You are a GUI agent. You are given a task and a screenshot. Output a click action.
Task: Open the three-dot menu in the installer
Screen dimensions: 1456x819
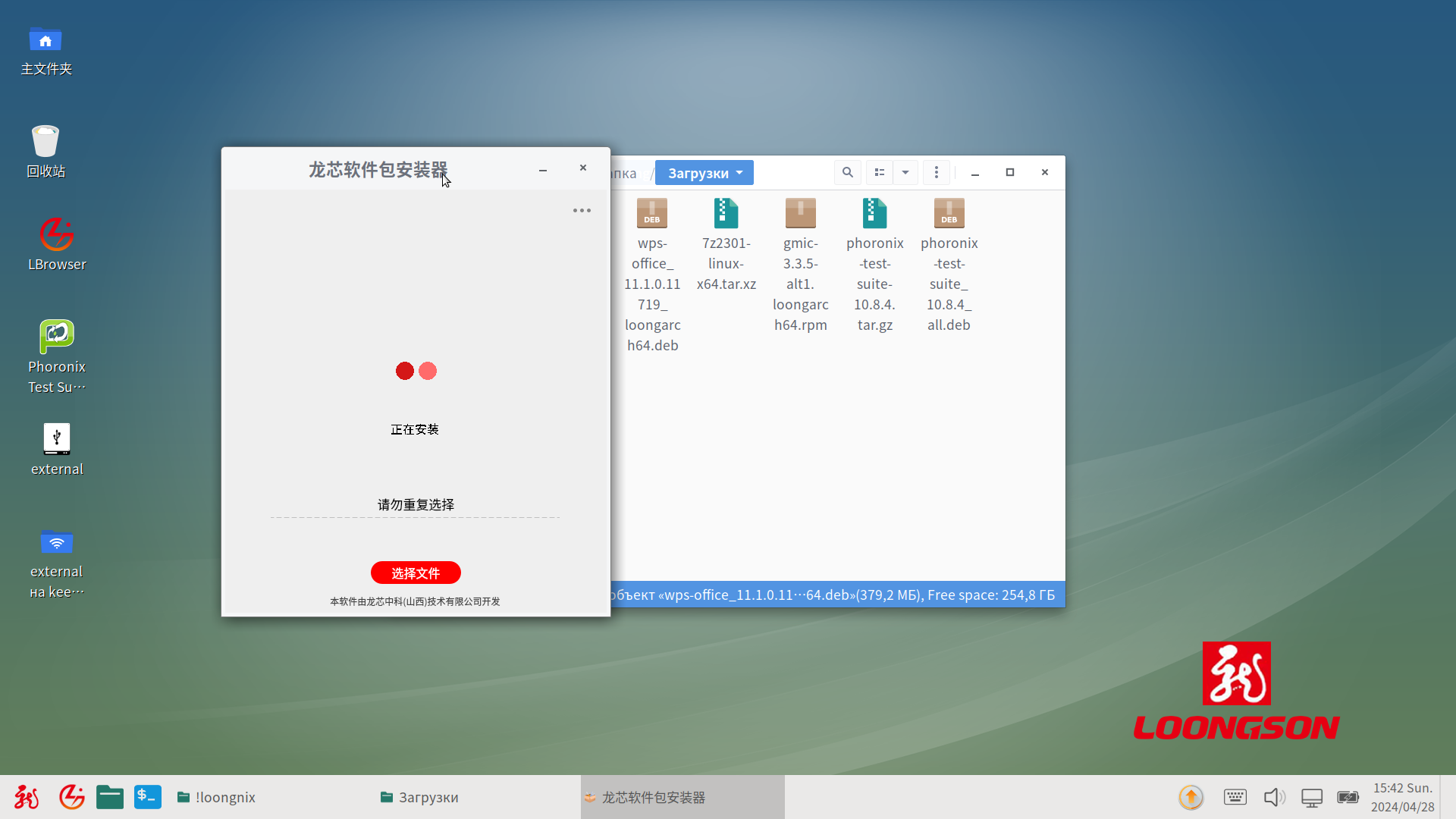pos(582,211)
